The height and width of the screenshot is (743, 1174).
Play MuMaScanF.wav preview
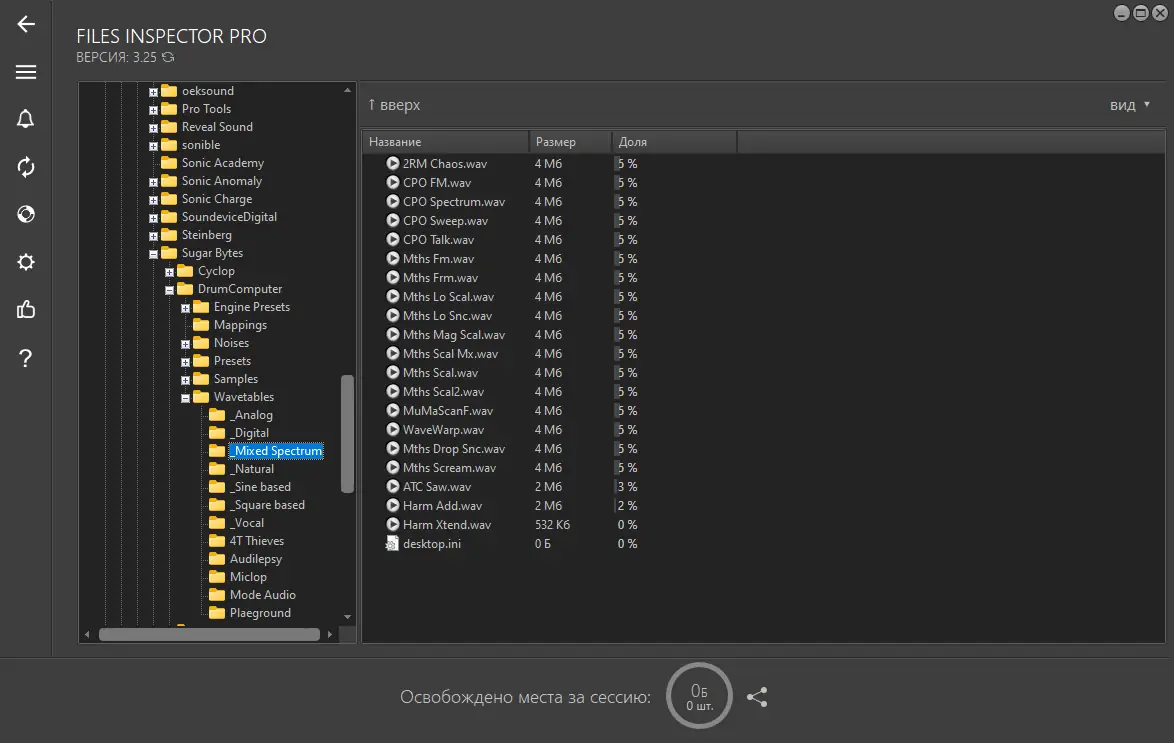coord(392,410)
